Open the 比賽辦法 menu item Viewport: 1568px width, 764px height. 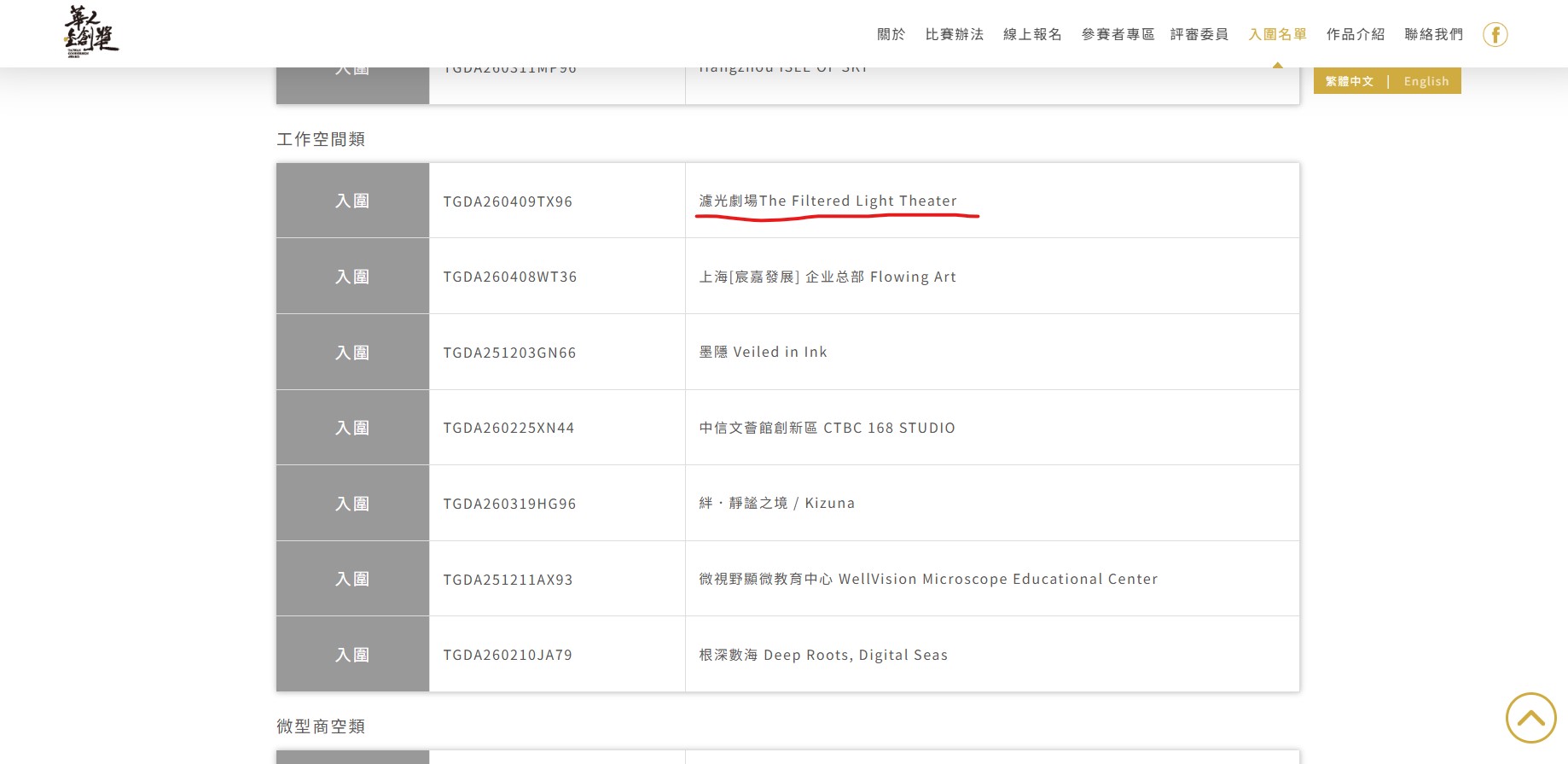tap(955, 34)
